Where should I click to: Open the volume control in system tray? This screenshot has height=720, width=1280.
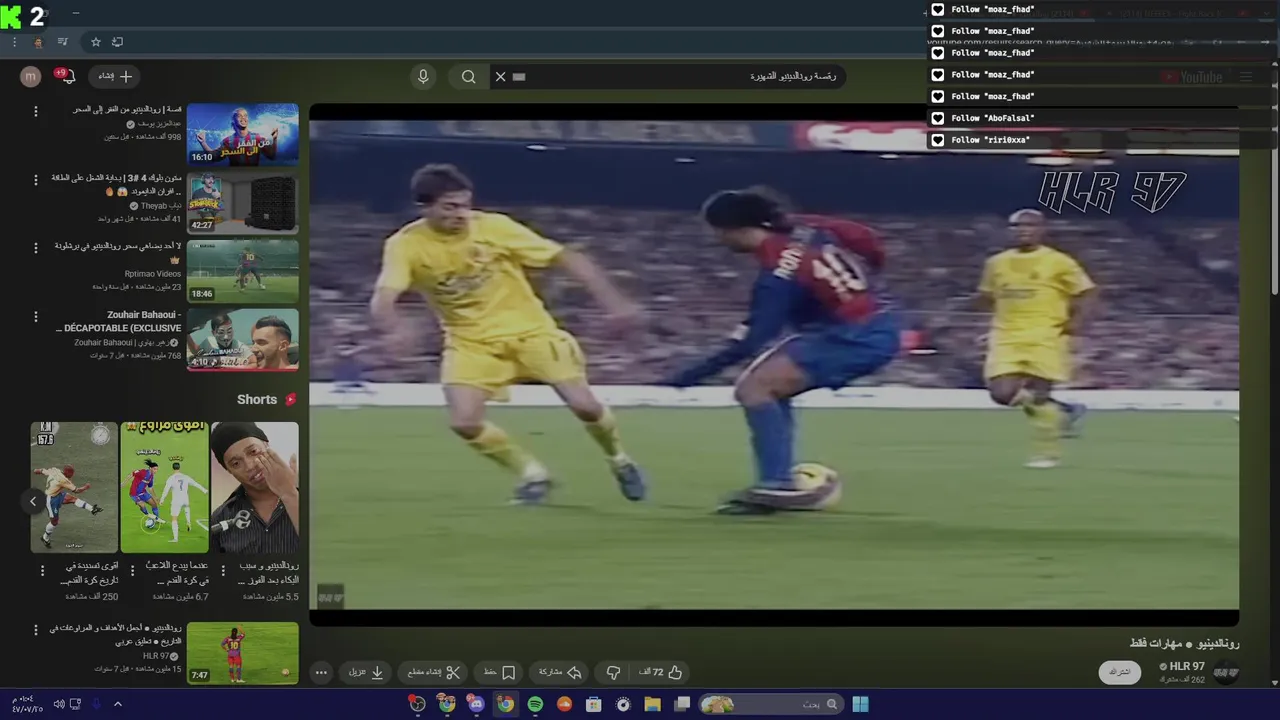tap(59, 704)
